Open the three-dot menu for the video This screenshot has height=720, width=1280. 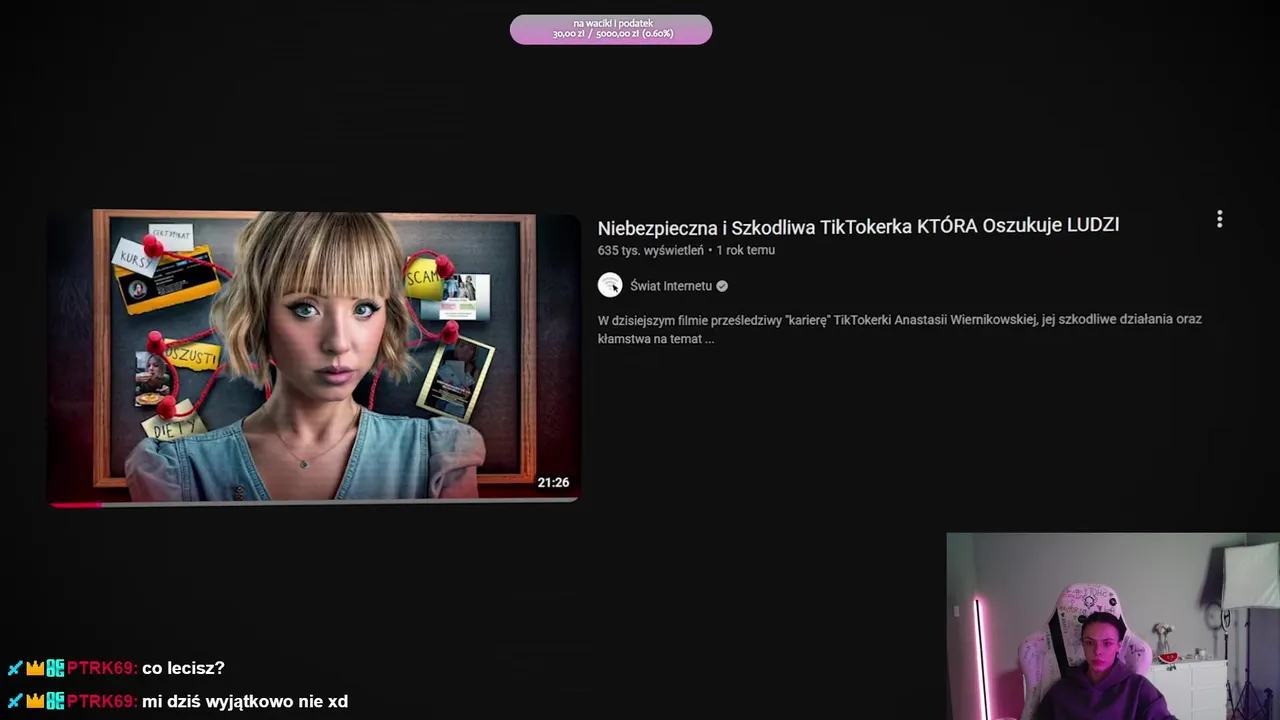click(1219, 220)
